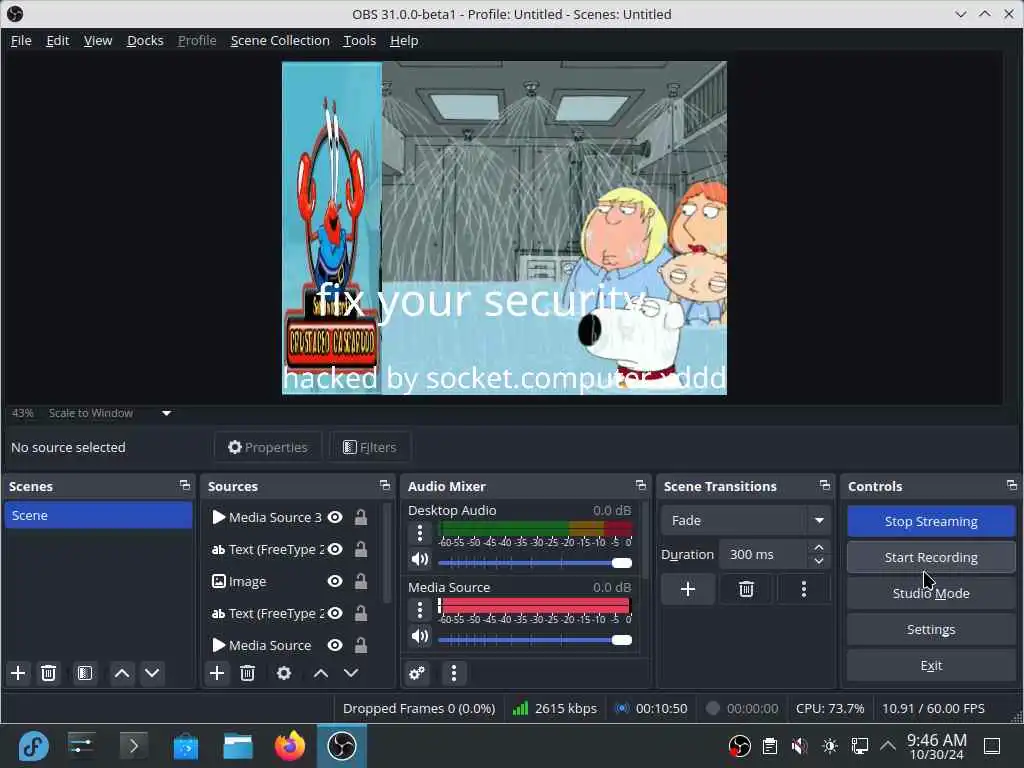Screen dimensions: 1024x768
Task: Pop out the Sources dock
Action: tap(385, 485)
